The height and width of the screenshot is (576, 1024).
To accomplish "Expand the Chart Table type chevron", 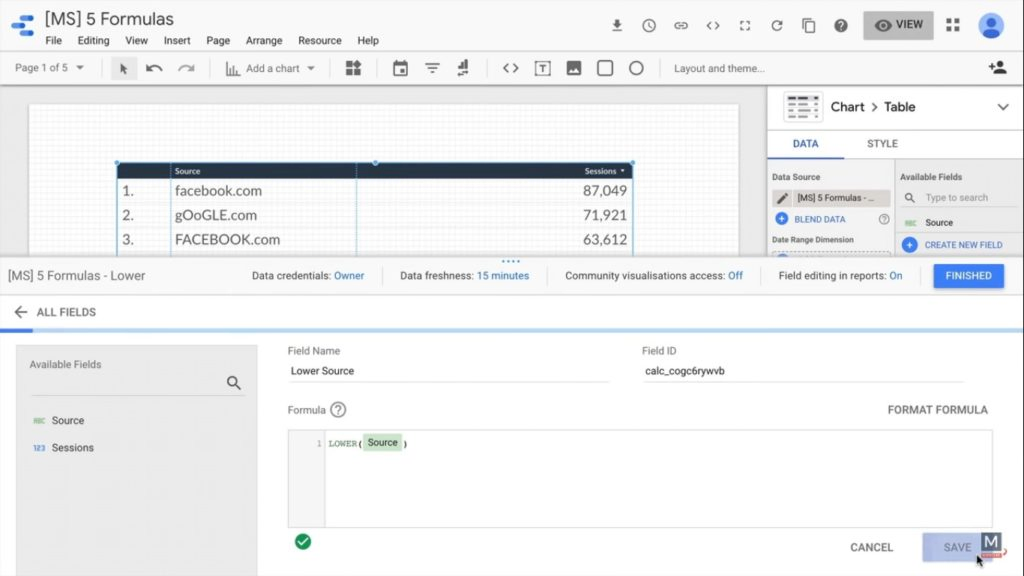I will [1003, 107].
